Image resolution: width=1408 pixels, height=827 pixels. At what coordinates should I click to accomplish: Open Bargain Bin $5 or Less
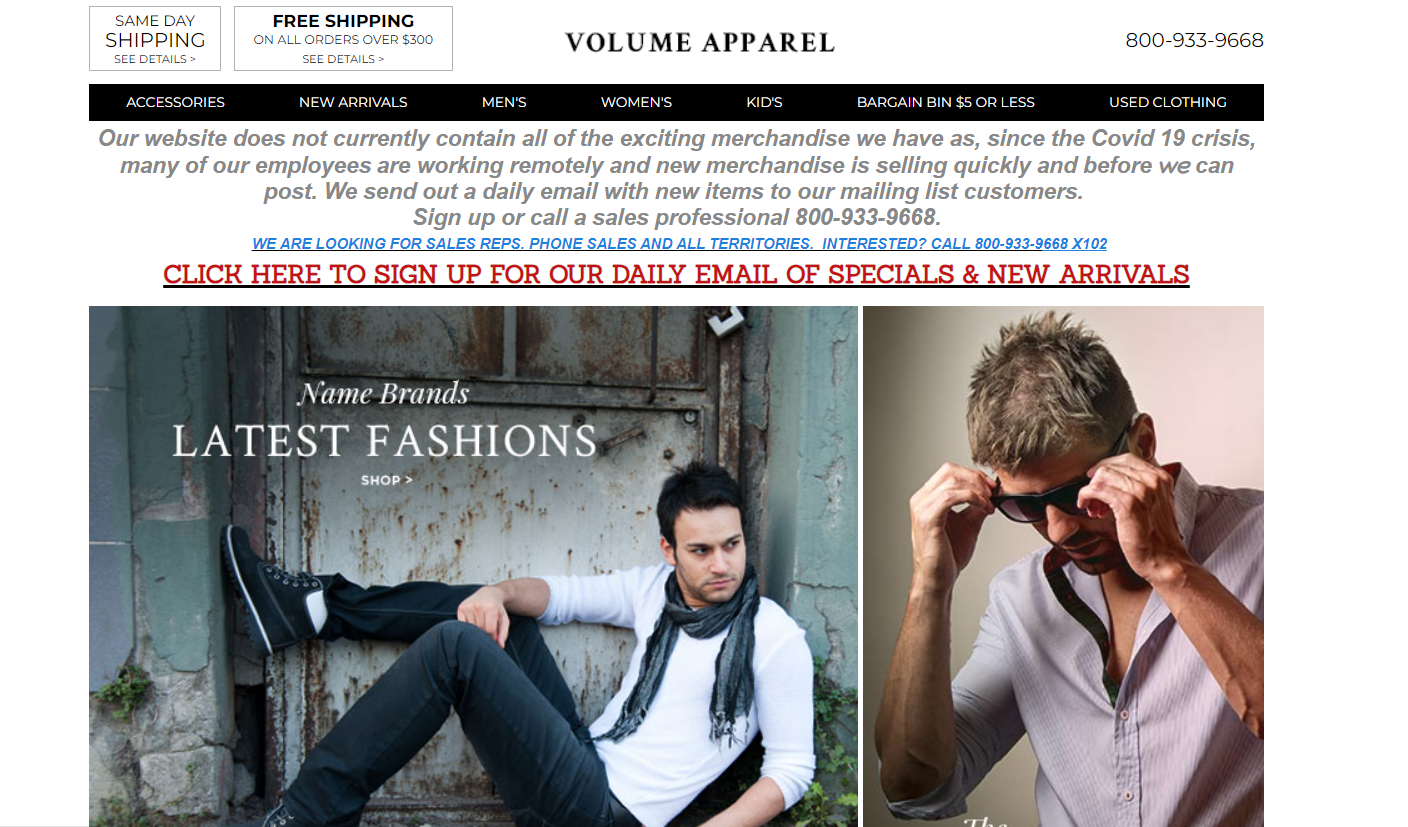(x=946, y=102)
